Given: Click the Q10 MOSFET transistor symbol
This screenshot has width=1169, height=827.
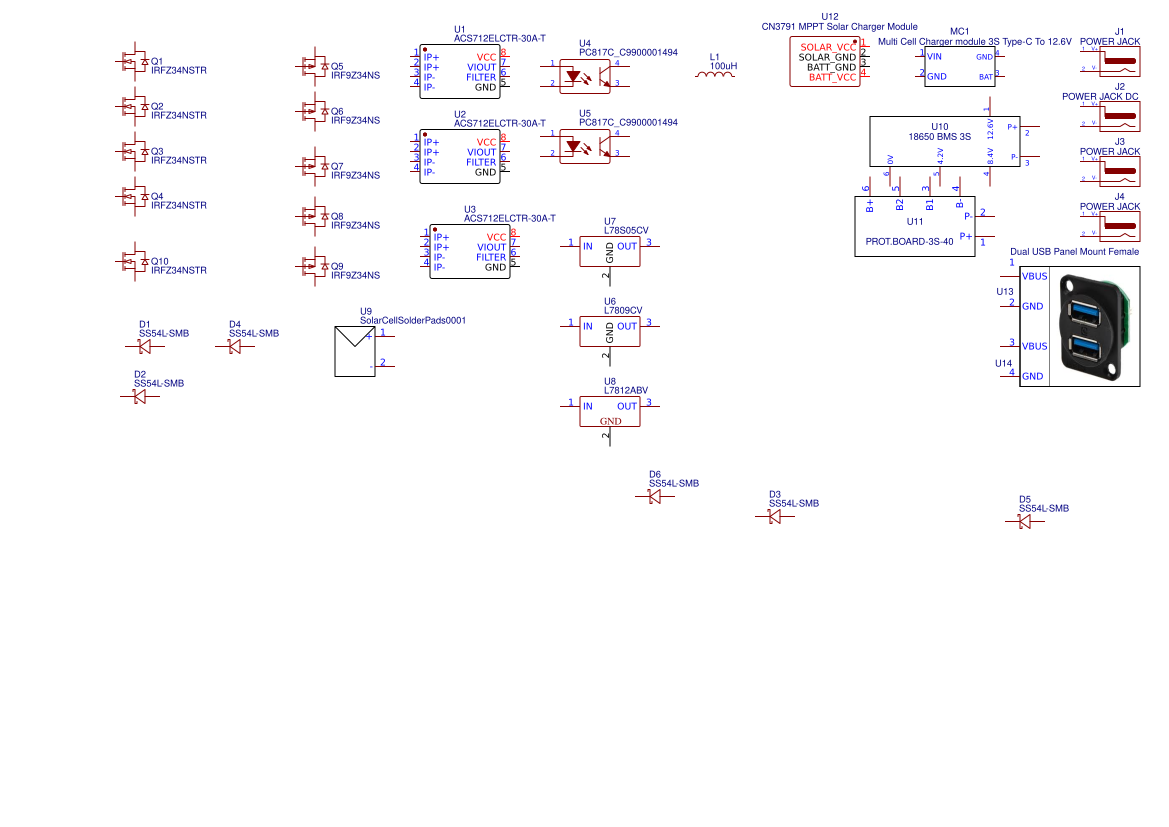Looking at the screenshot, I should 132,262.
